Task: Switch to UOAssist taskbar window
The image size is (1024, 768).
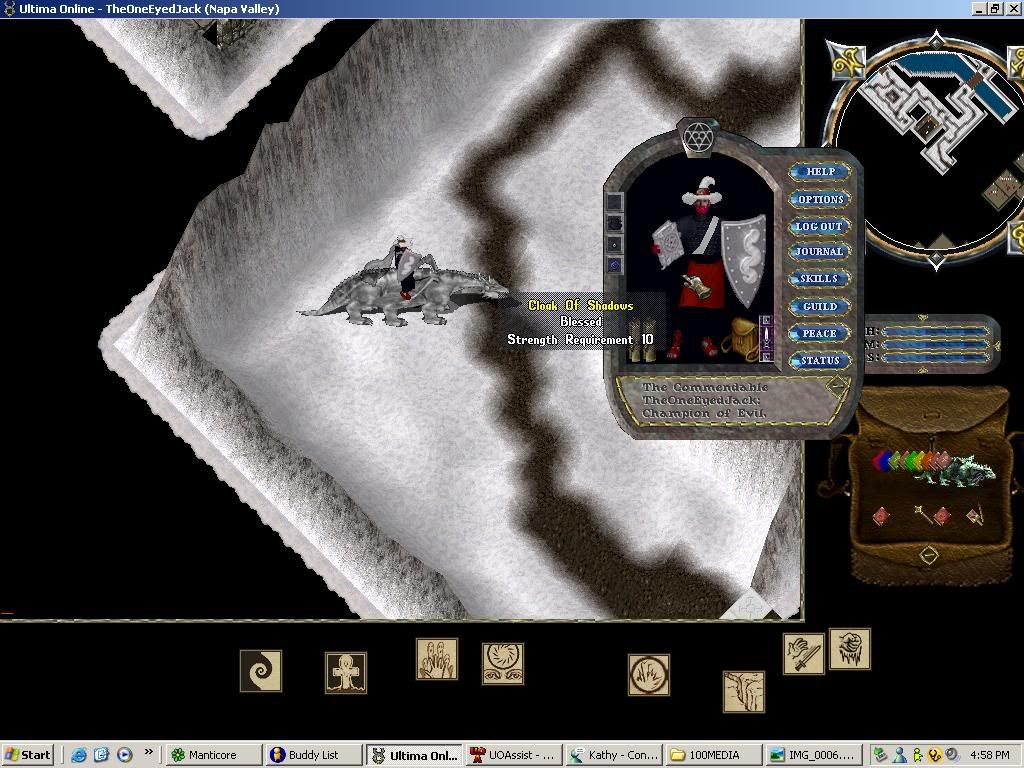Action: tap(513, 755)
